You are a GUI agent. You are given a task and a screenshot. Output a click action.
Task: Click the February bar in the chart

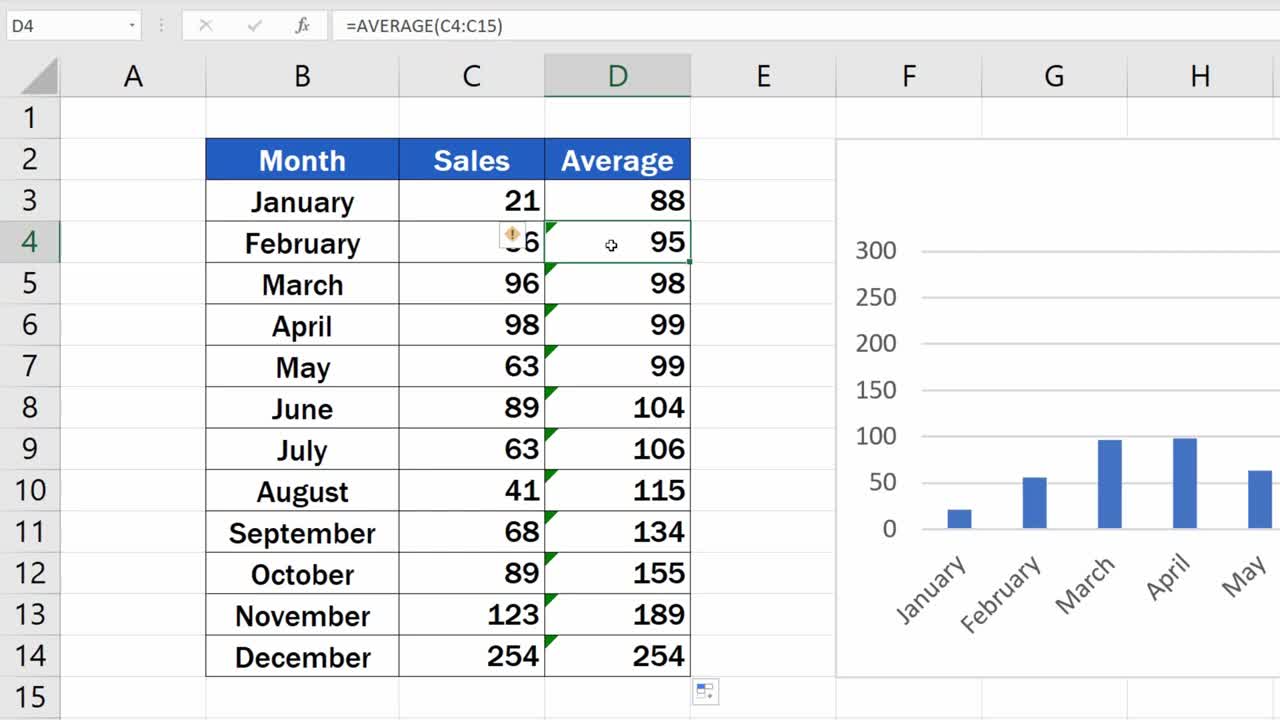tap(1034, 503)
